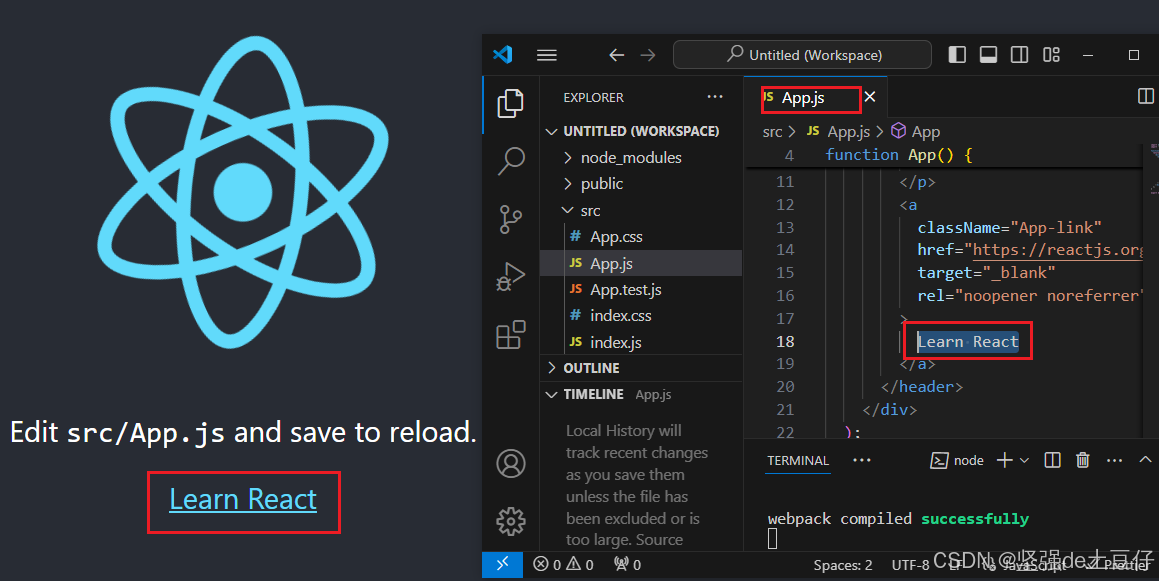Open App.test.js in the explorer

642,290
